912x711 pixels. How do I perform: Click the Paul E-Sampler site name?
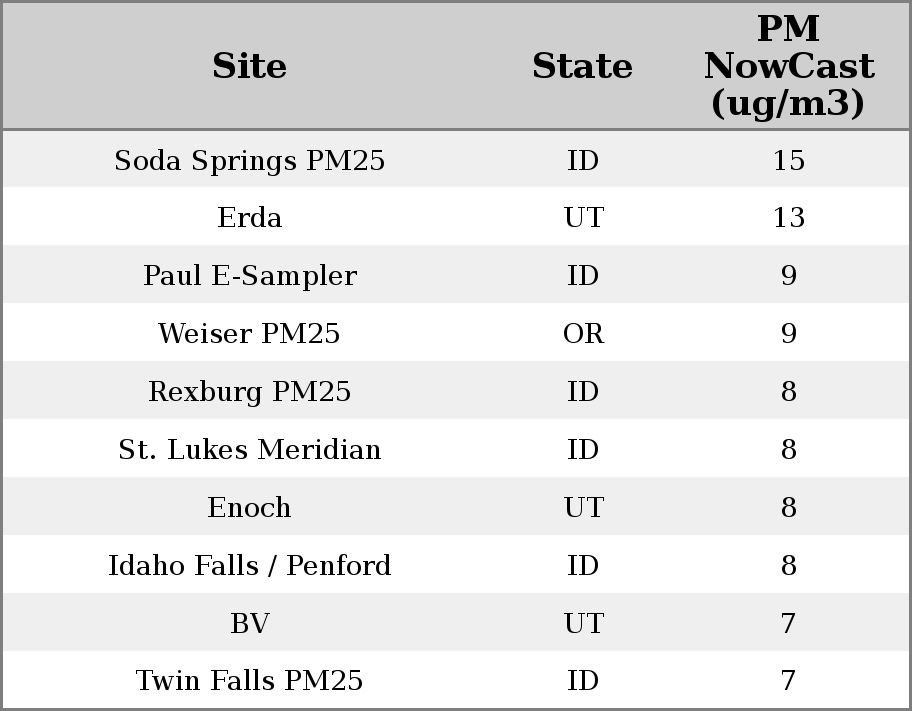249,276
